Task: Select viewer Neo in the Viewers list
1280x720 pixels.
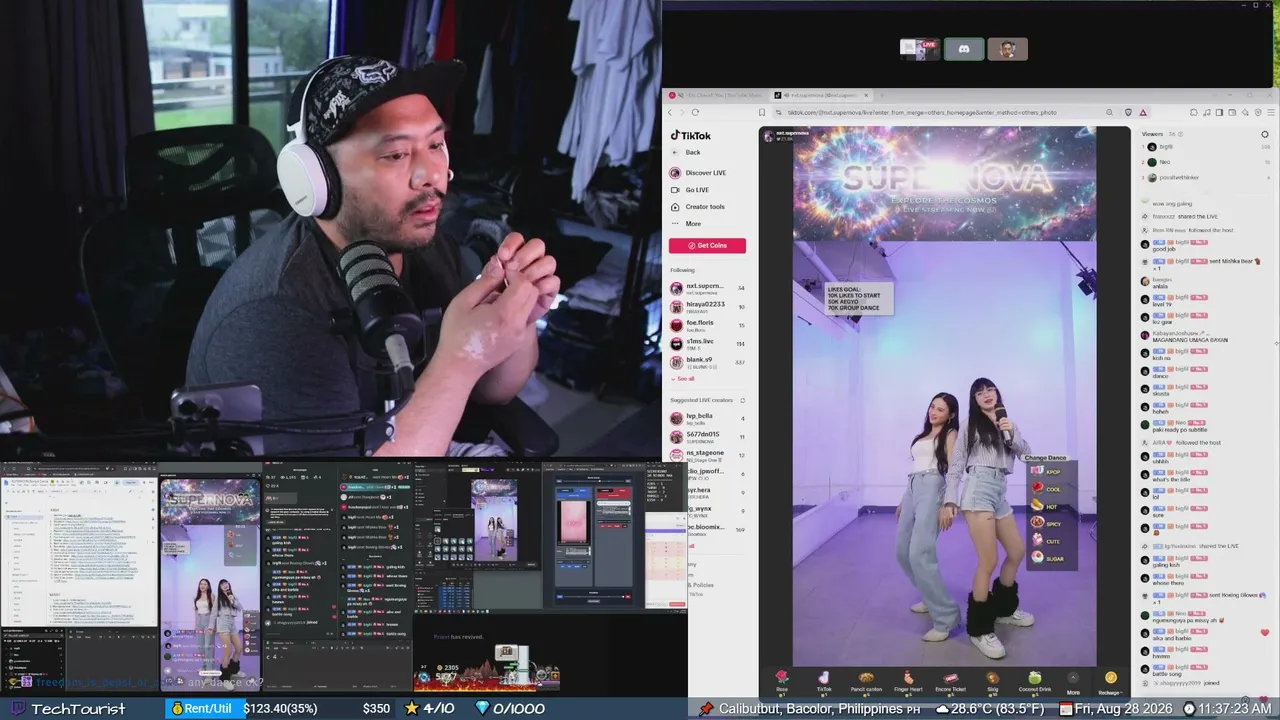Action: pos(1164,162)
